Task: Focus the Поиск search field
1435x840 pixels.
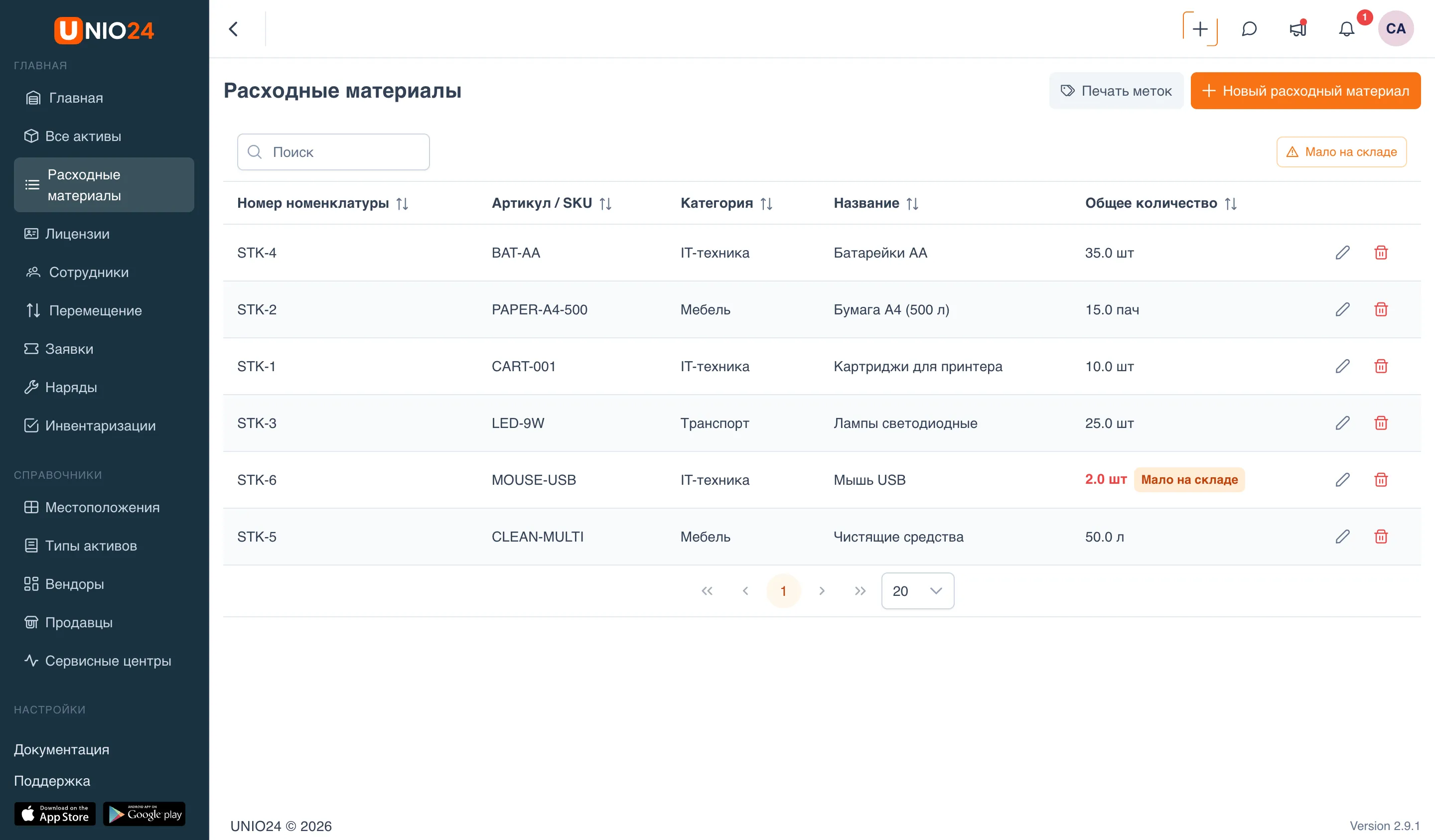Action: click(333, 152)
